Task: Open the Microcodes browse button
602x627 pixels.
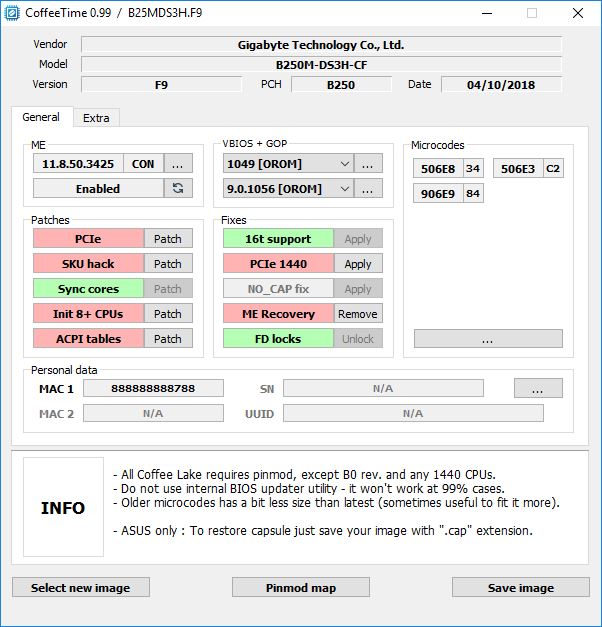Action: (x=488, y=339)
